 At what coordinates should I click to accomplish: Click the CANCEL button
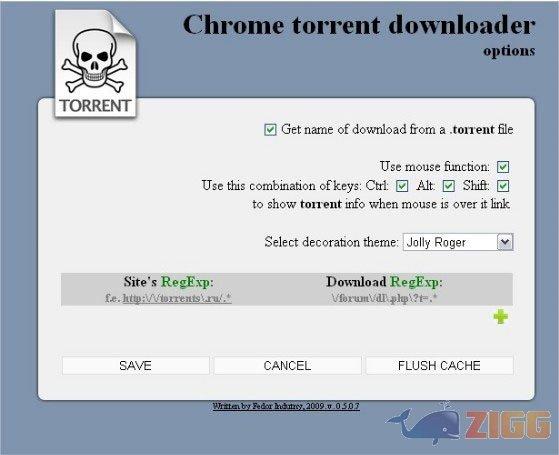pos(287,365)
